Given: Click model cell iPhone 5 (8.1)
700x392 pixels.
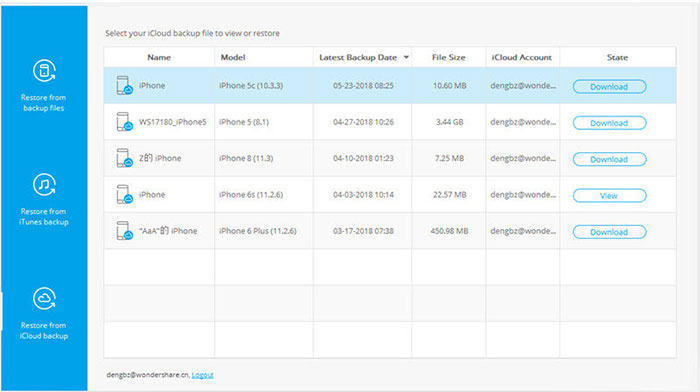Looking at the screenshot, I should click(x=244, y=122).
